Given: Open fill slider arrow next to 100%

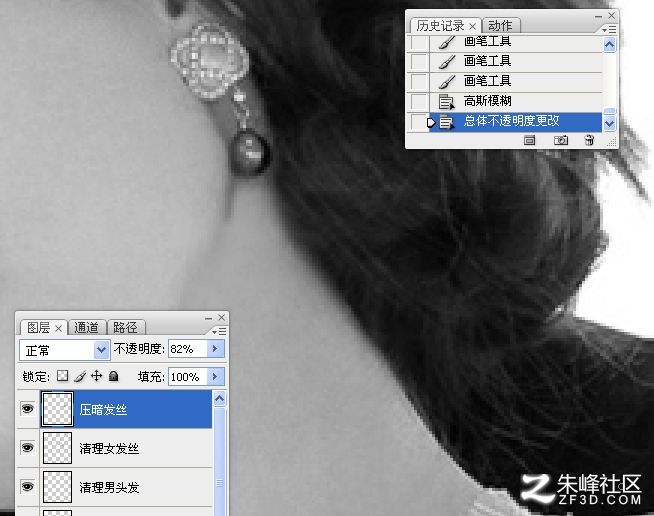Looking at the screenshot, I should (x=215, y=376).
